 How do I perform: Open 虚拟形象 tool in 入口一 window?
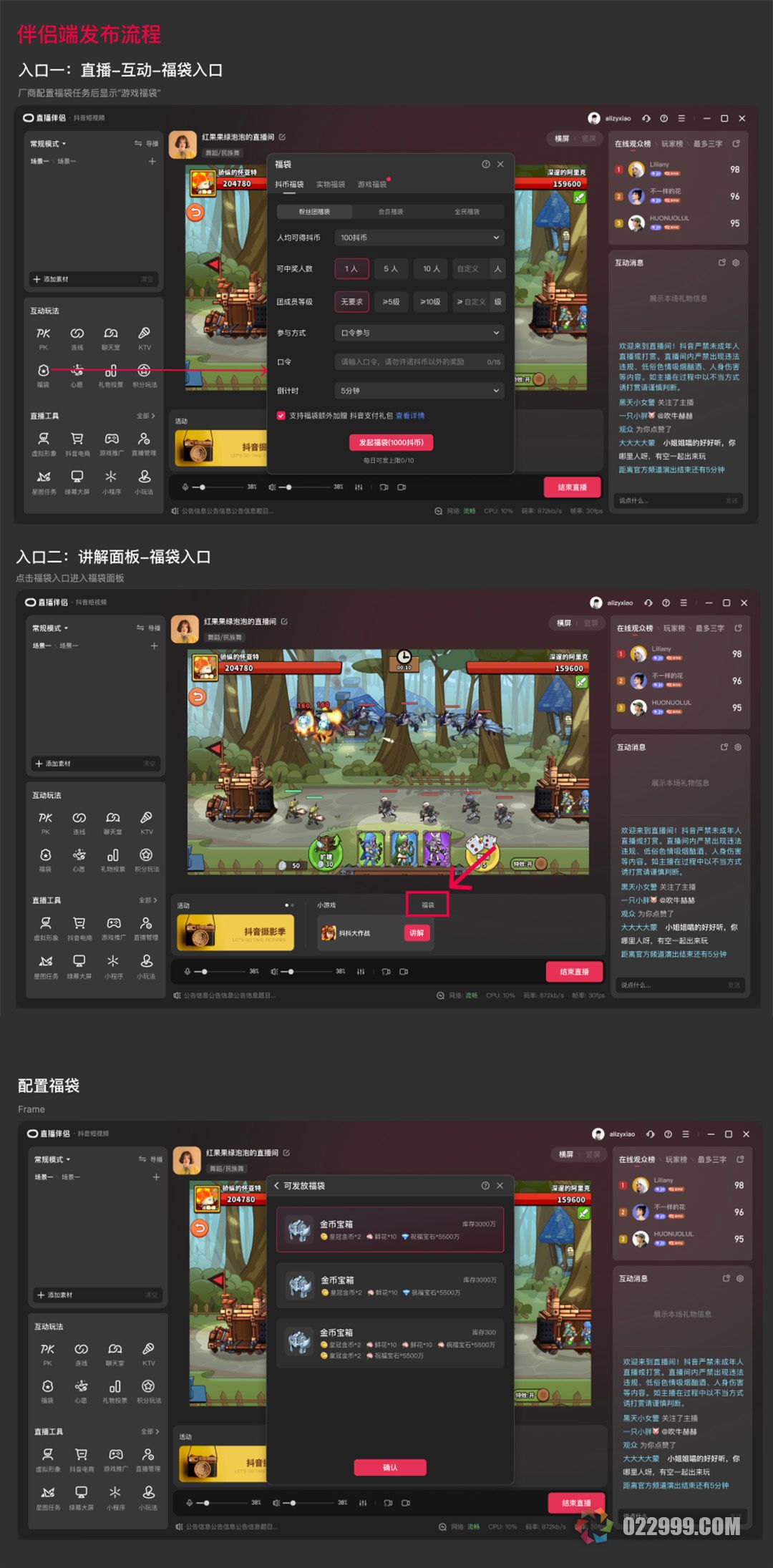44,439
